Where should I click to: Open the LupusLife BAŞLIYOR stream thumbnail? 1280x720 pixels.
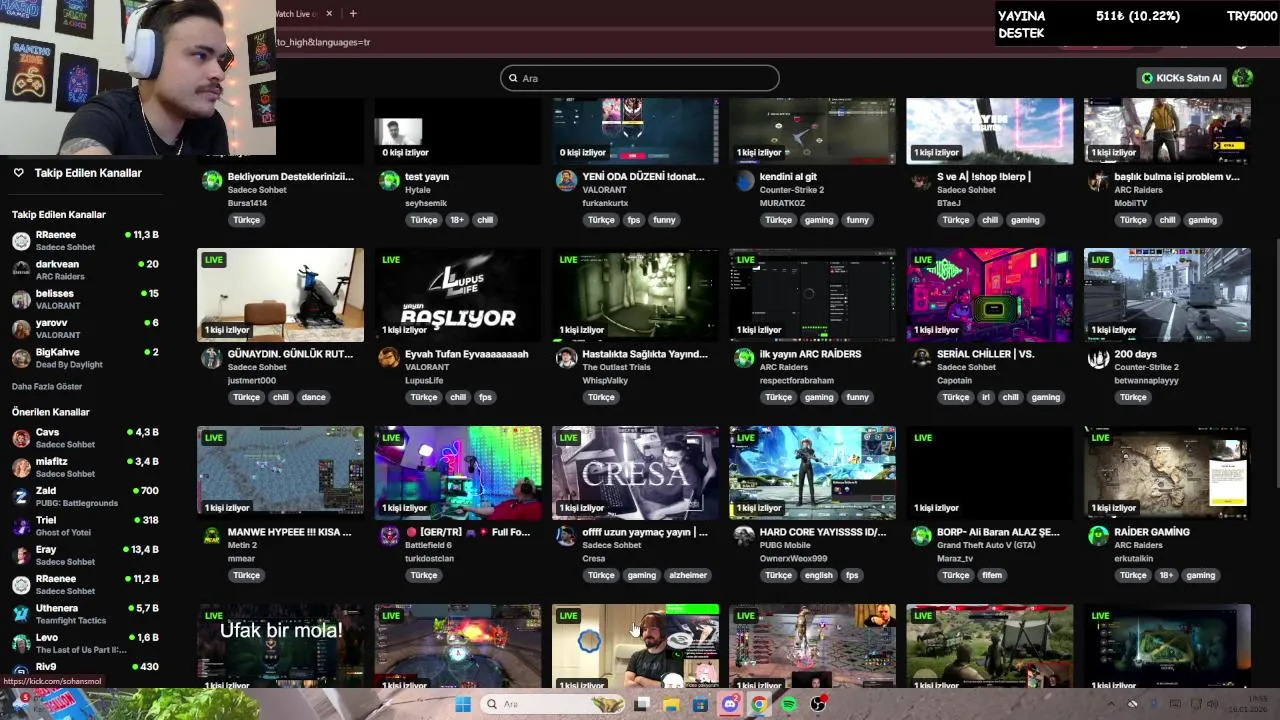(458, 295)
